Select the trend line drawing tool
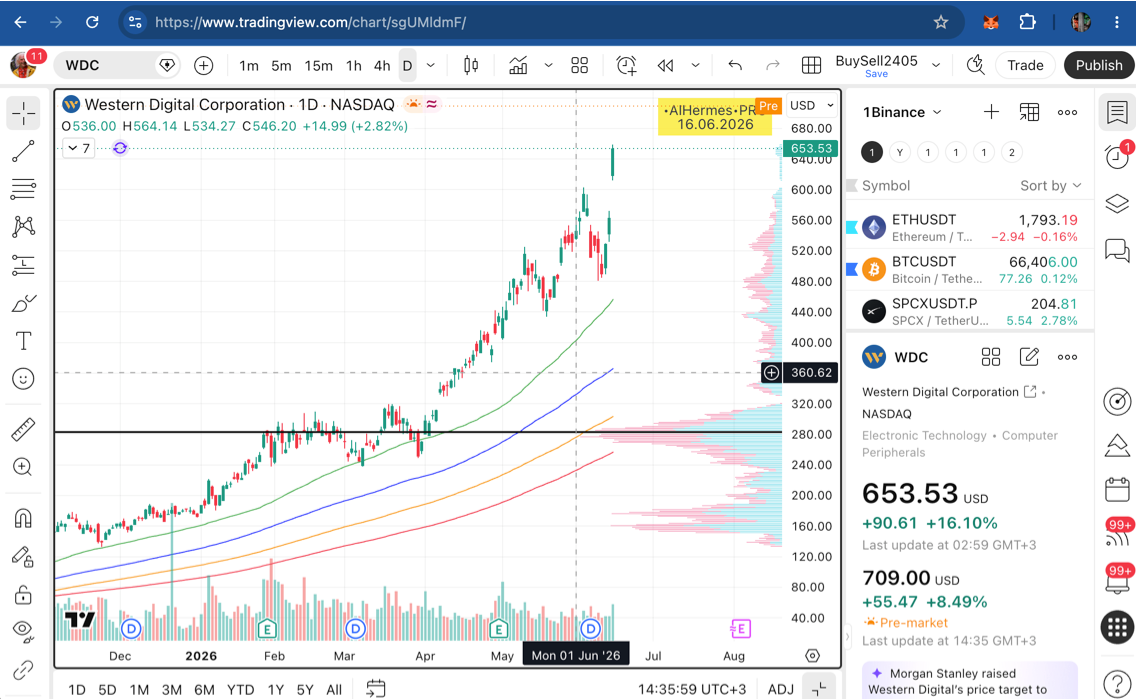The image size is (1136, 699). (x=23, y=151)
